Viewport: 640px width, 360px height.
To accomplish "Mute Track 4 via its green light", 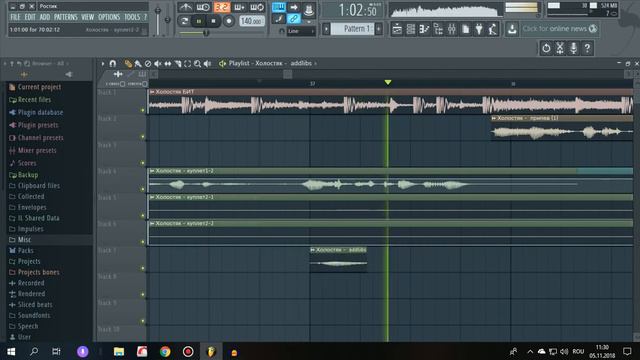I will [143, 189].
